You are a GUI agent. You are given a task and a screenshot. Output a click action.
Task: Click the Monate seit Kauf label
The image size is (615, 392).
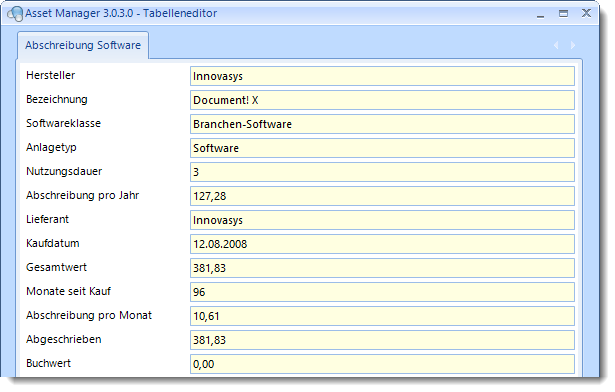[69, 291]
